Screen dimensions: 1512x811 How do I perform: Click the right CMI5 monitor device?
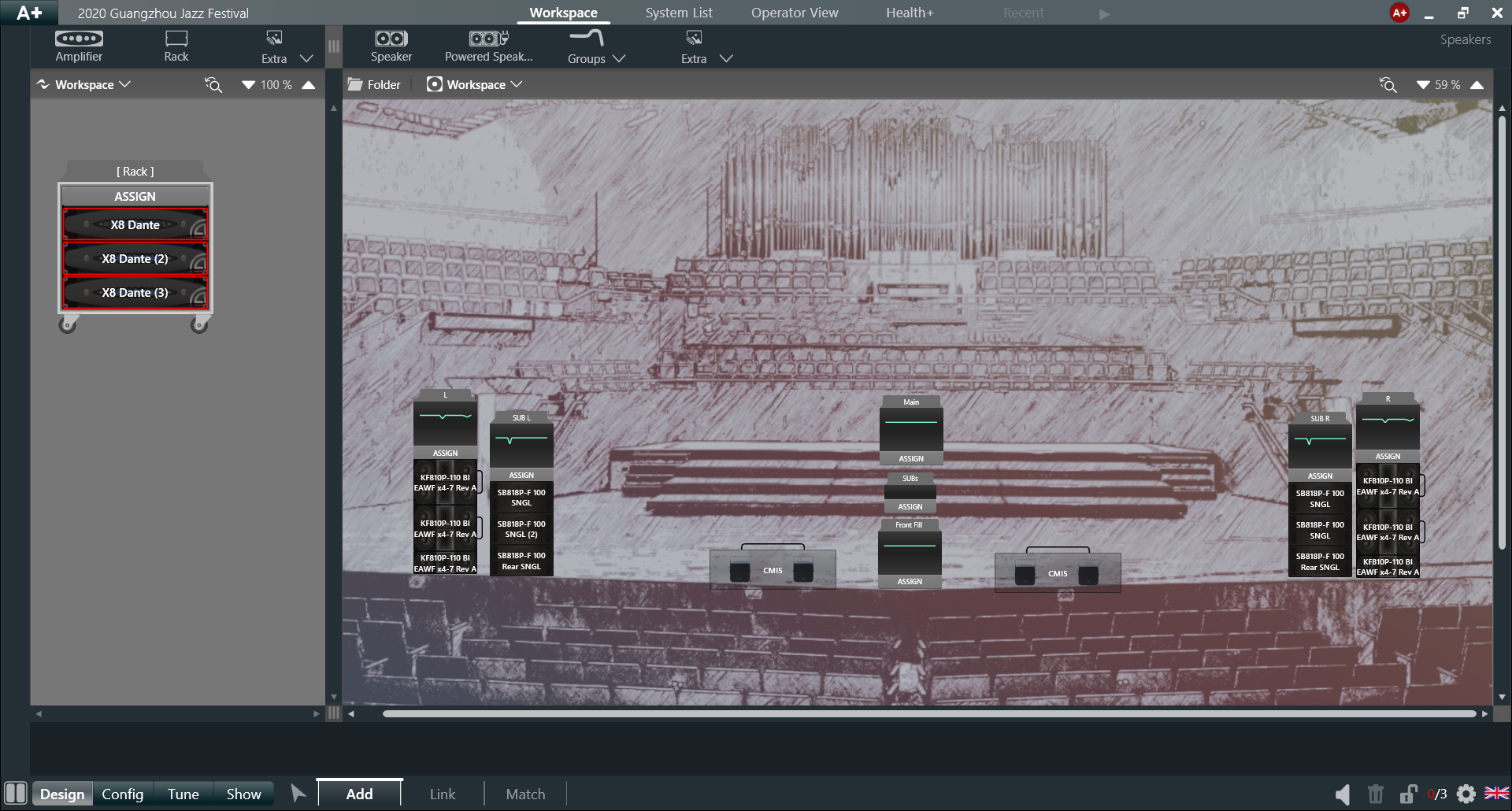coord(1058,572)
